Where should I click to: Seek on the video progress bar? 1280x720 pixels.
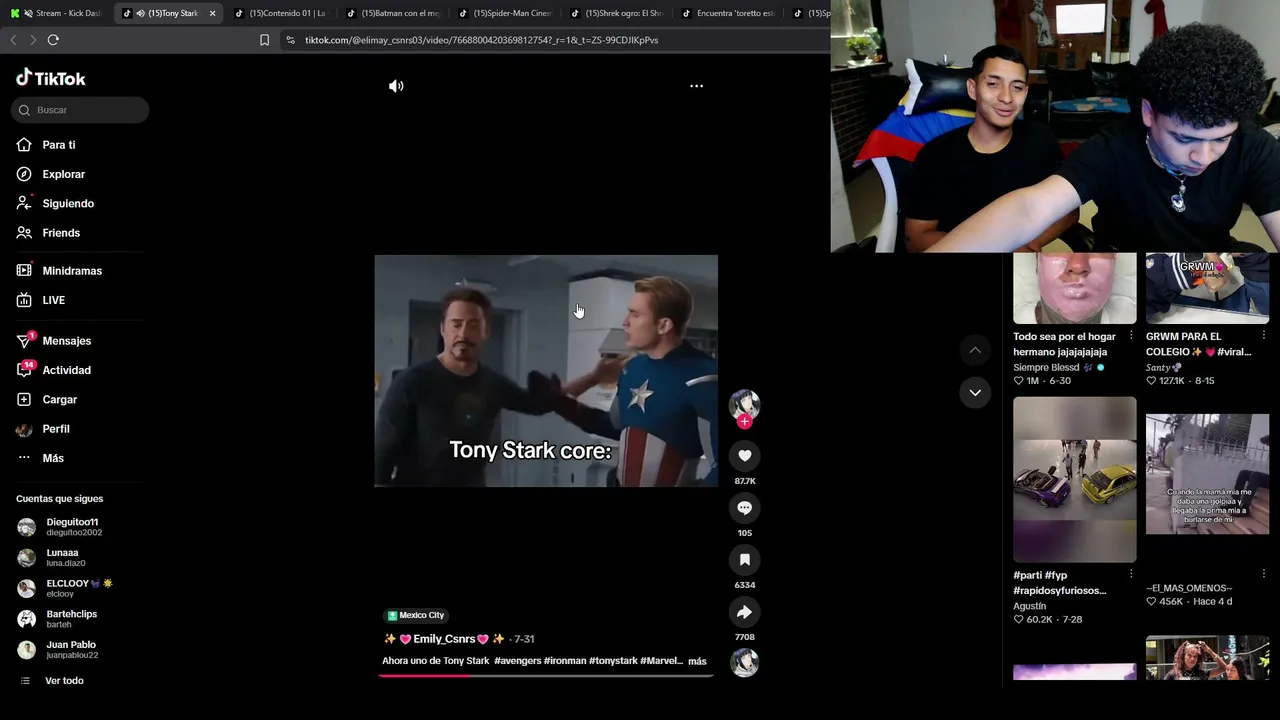pyautogui.click(x=546, y=675)
